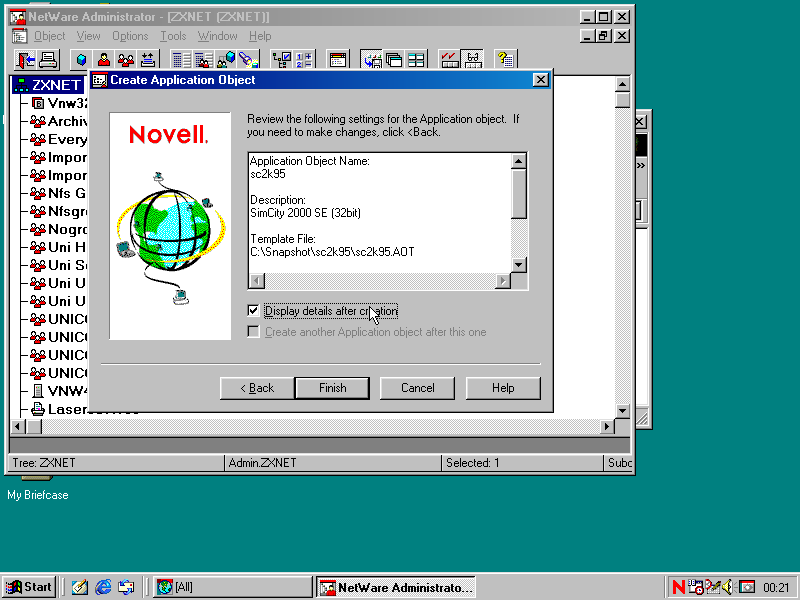Screen dimensions: 800x600
Task: Click the move object arrows toolbar icon
Action: tap(148, 60)
